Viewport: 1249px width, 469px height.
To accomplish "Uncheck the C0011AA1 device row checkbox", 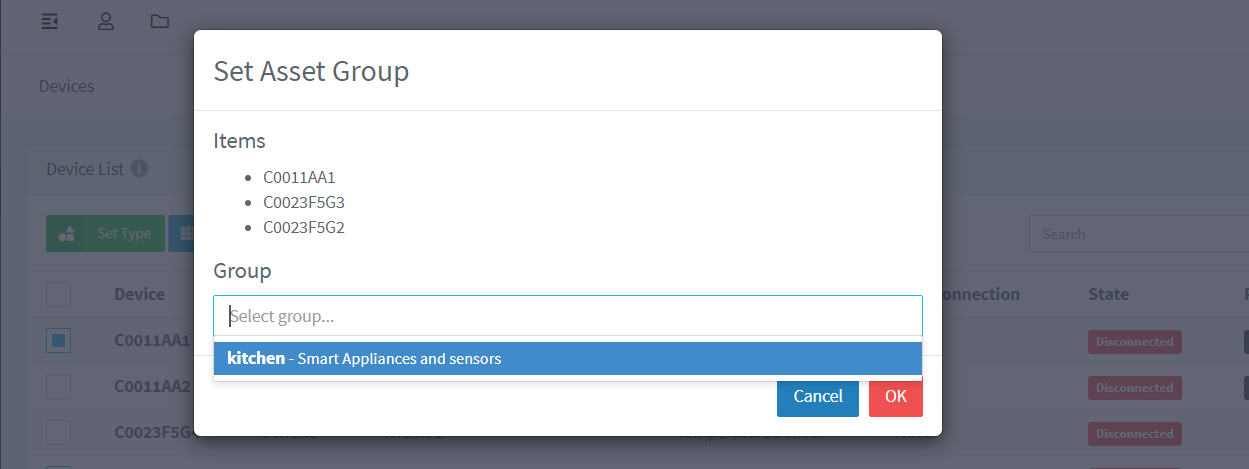I will coord(59,341).
